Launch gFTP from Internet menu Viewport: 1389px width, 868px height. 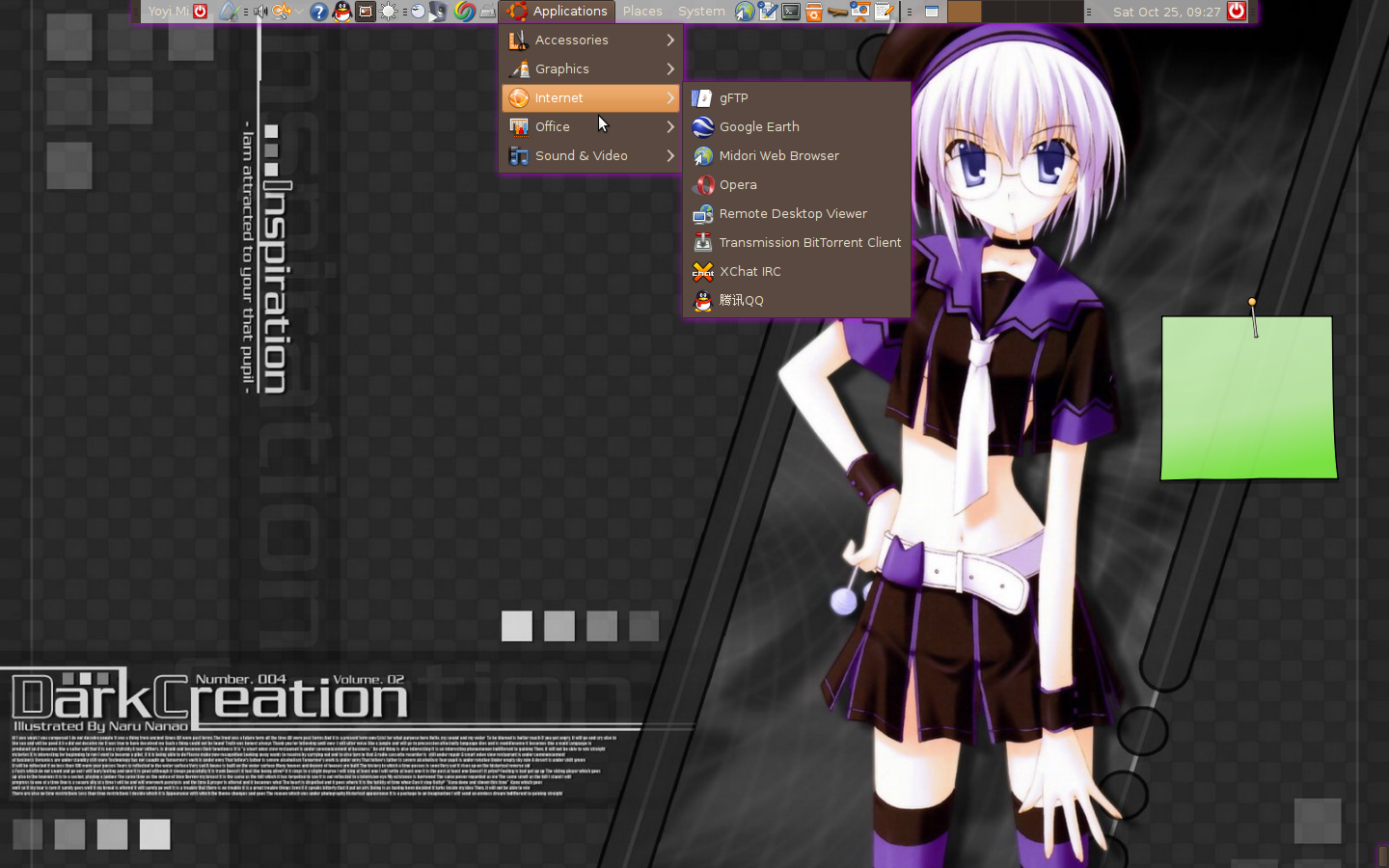pyautogui.click(x=797, y=97)
